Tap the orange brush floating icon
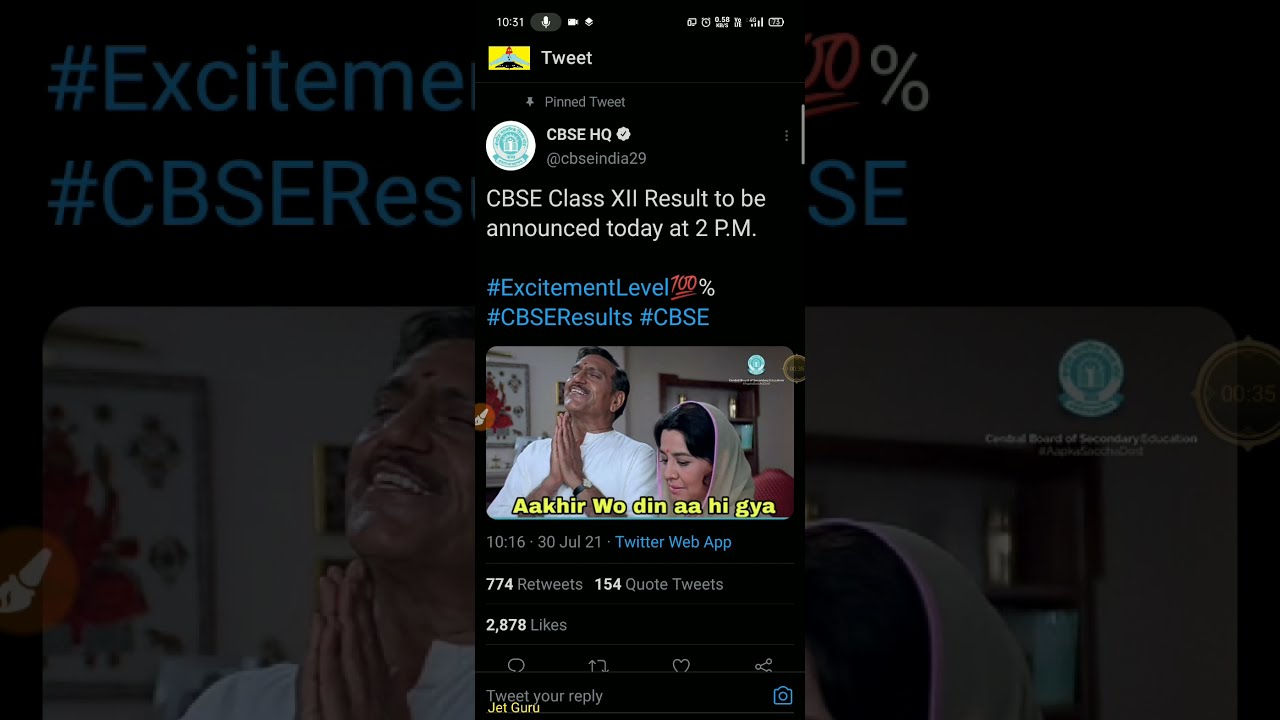The height and width of the screenshot is (720, 1280). (x=481, y=417)
